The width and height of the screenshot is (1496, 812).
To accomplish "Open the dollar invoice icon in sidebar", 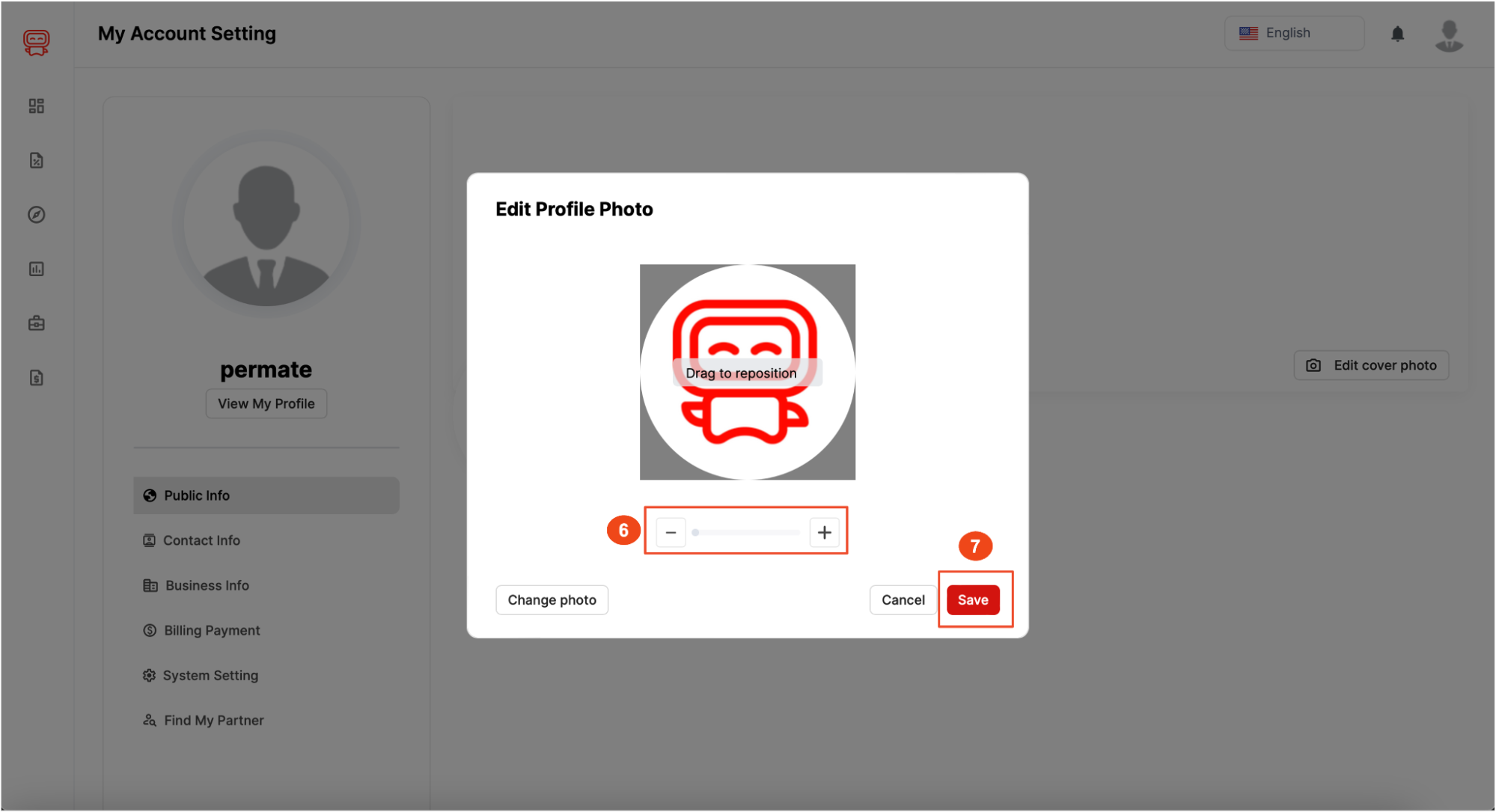I will tap(36, 377).
